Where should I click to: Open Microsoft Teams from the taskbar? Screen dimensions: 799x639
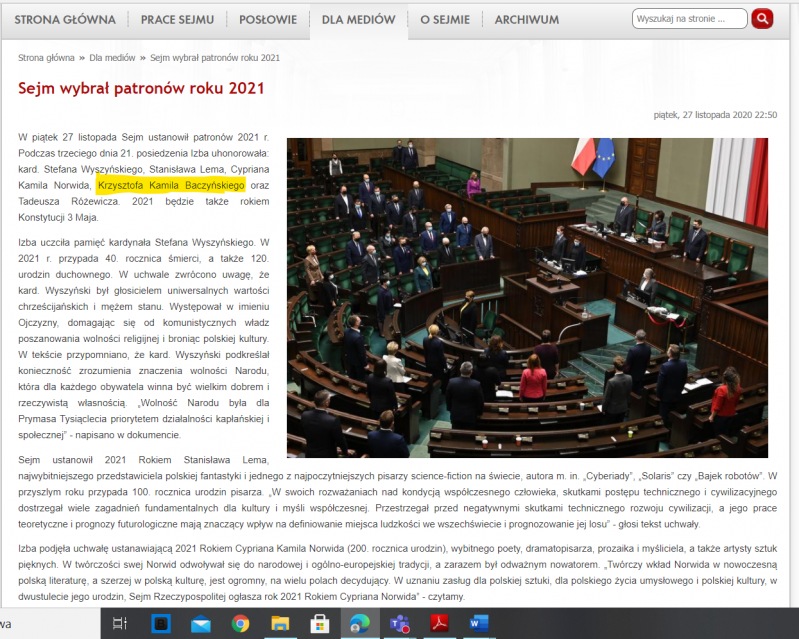tap(400, 623)
